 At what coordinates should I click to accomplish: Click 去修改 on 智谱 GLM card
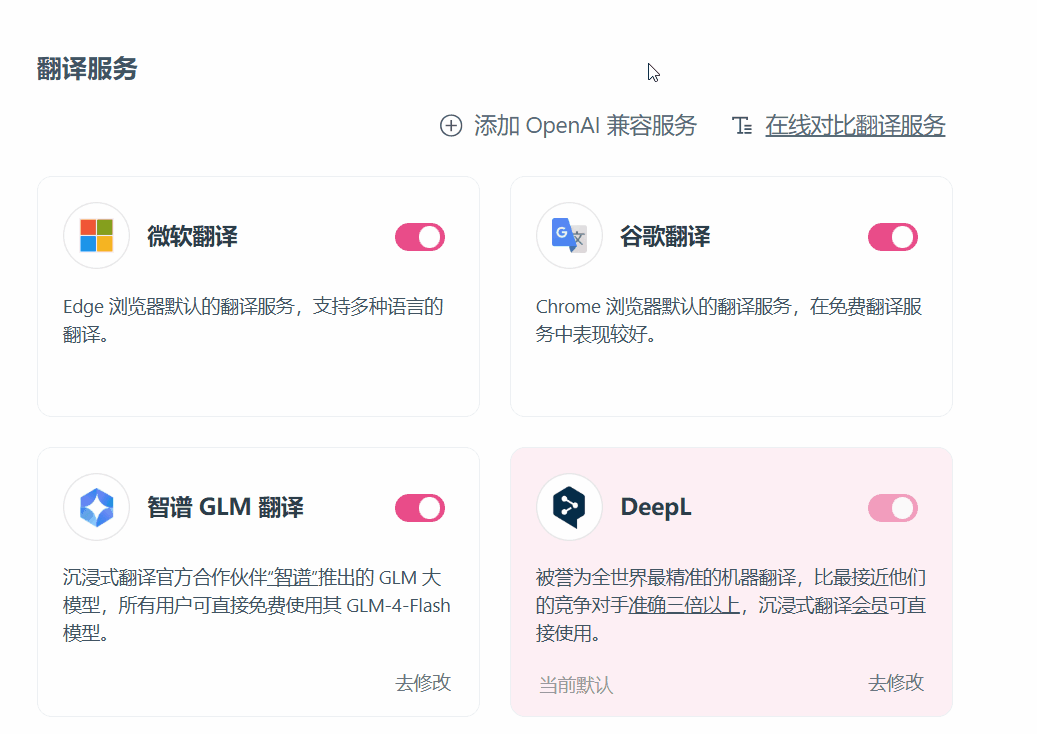point(423,682)
